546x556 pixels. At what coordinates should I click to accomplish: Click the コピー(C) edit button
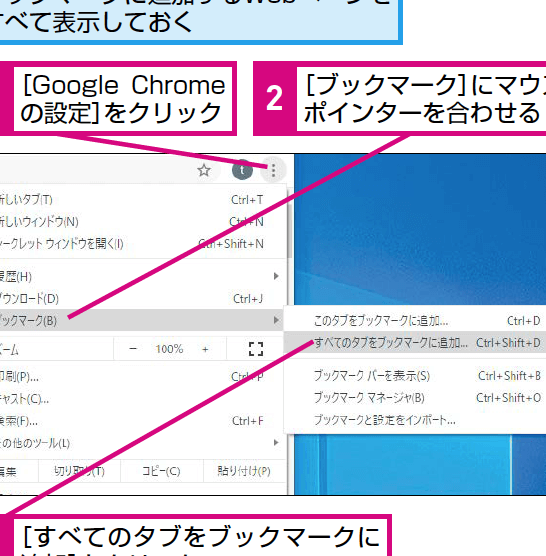[162, 471]
